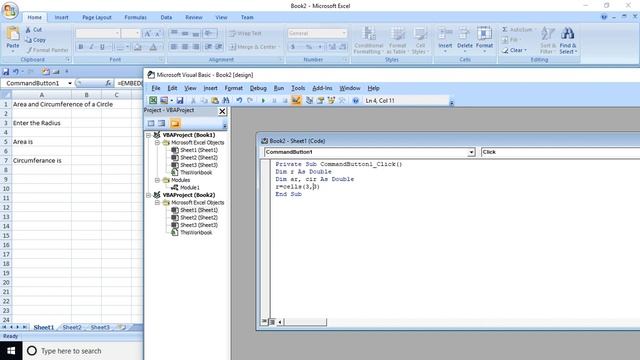Viewport: 640px width, 360px height.
Task: Click View Microsoft Excel icon in VBA toolbar
Action: [x=153, y=100]
